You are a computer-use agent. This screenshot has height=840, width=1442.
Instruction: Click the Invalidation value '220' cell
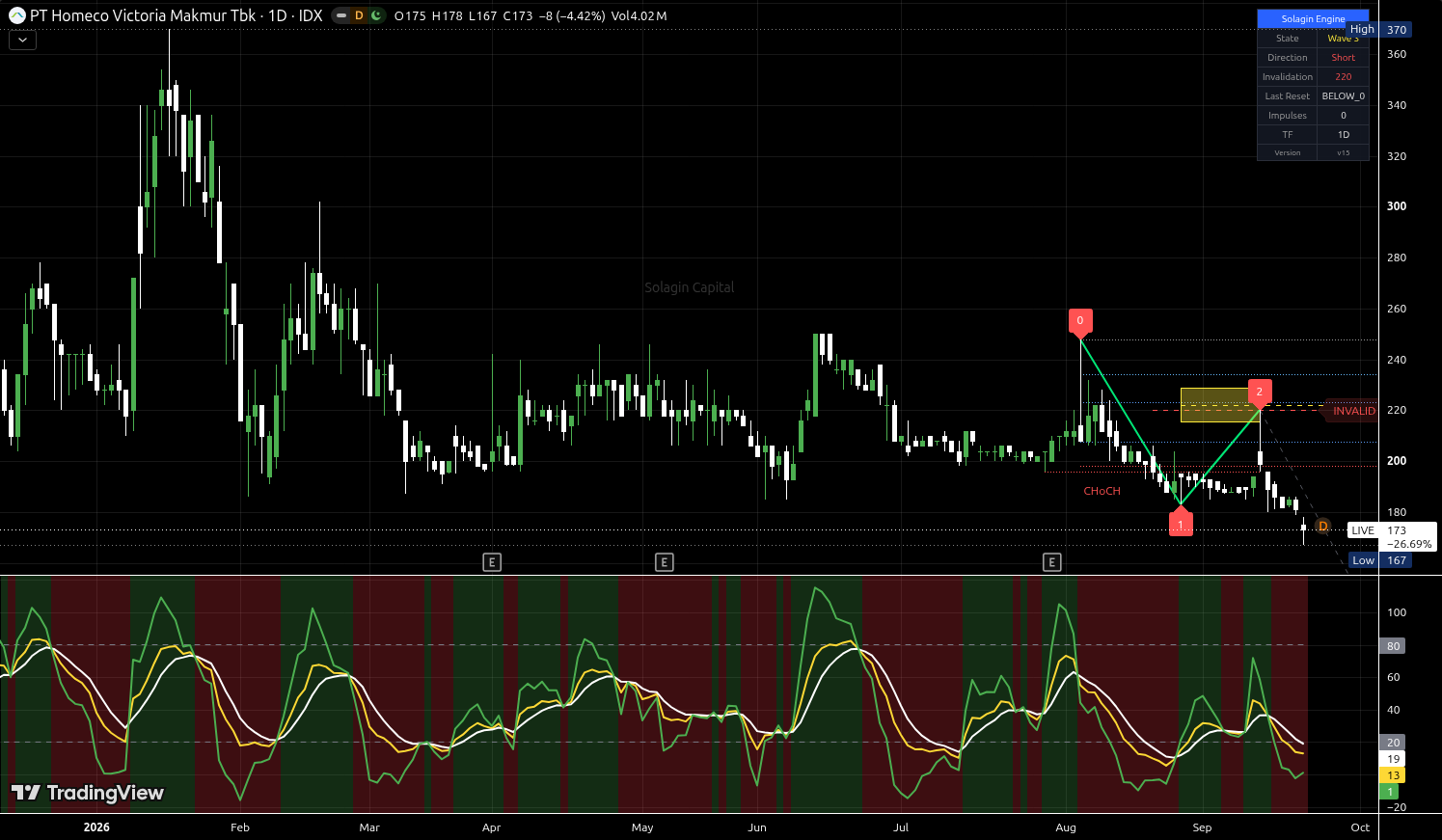click(x=1343, y=77)
